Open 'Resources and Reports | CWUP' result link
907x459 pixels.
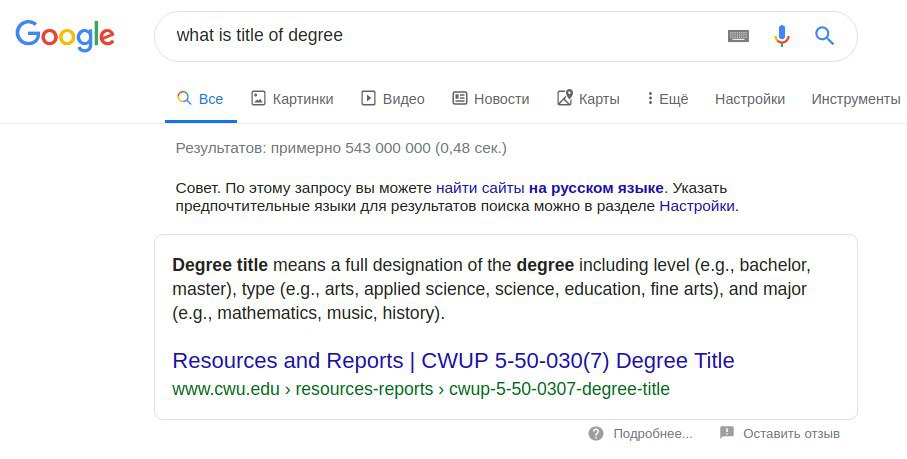pyautogui.click(x=454, y=361)
